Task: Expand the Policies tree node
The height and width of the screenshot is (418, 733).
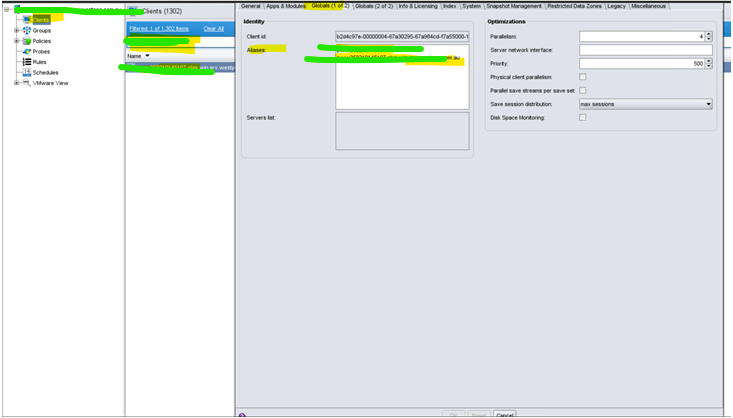Action: pos(16,41)
